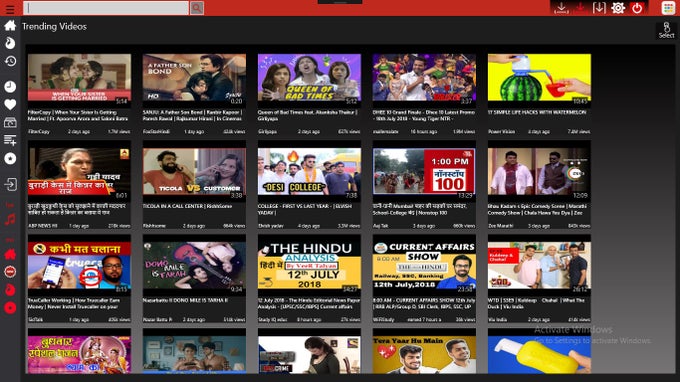Open the yellow soap bar thumbnail
This screenshot has width=680, height=382.
[x=539, y=355]
